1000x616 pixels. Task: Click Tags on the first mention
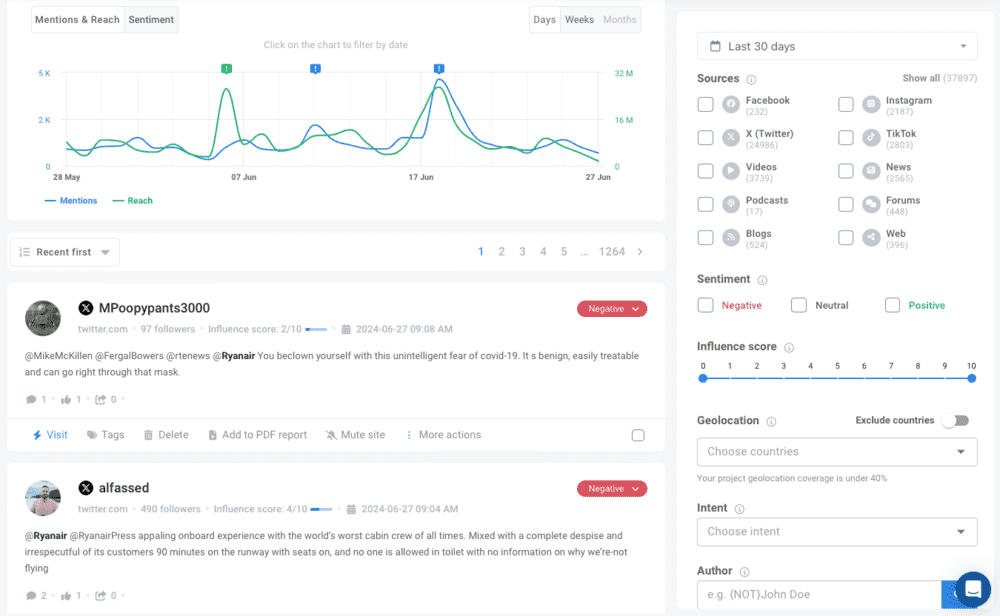[105, 435]
